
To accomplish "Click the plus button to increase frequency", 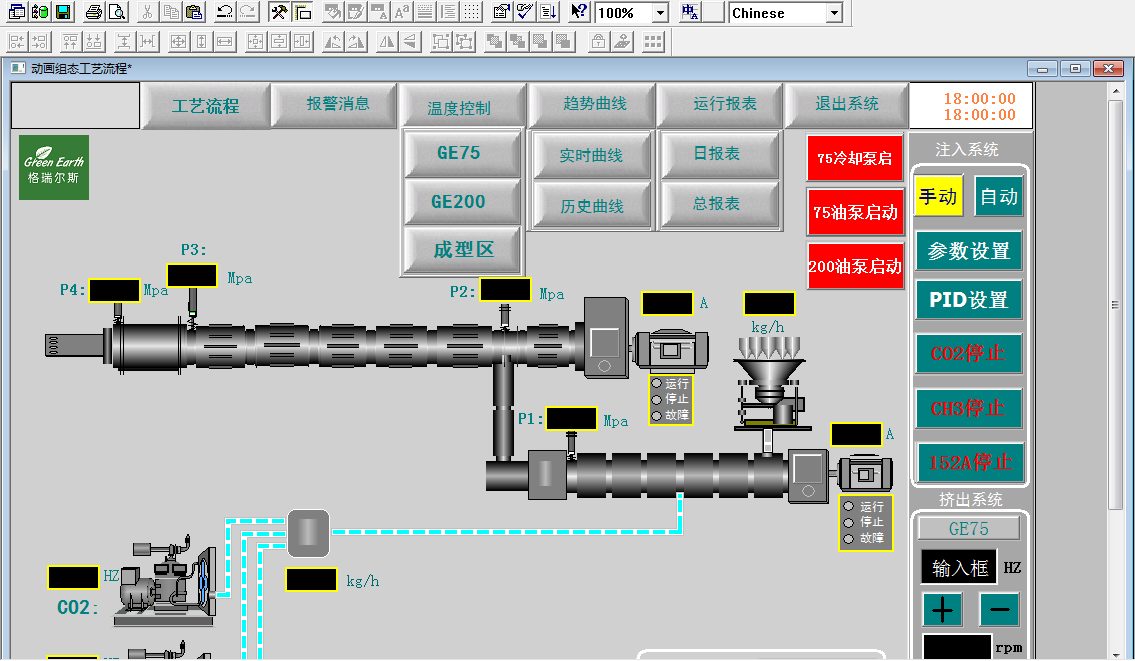I will tap(942, 609).
